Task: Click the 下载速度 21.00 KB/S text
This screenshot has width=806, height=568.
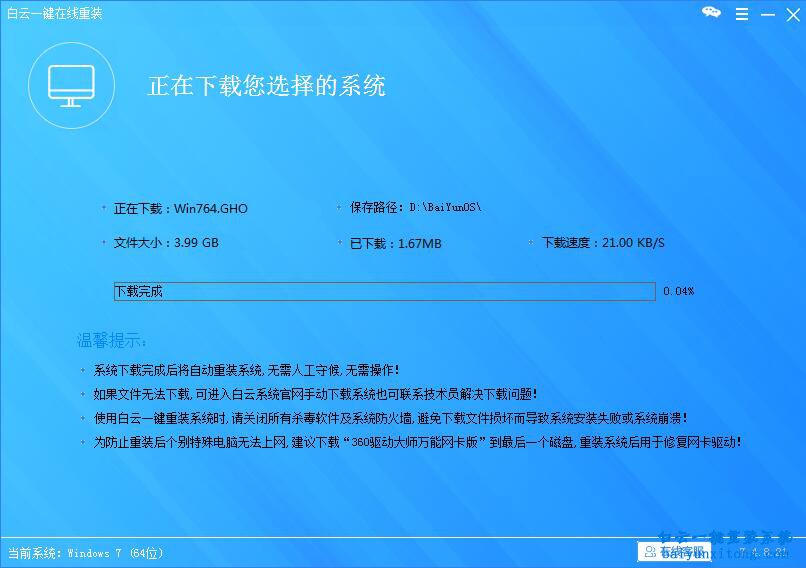Action: coord(603,243)
